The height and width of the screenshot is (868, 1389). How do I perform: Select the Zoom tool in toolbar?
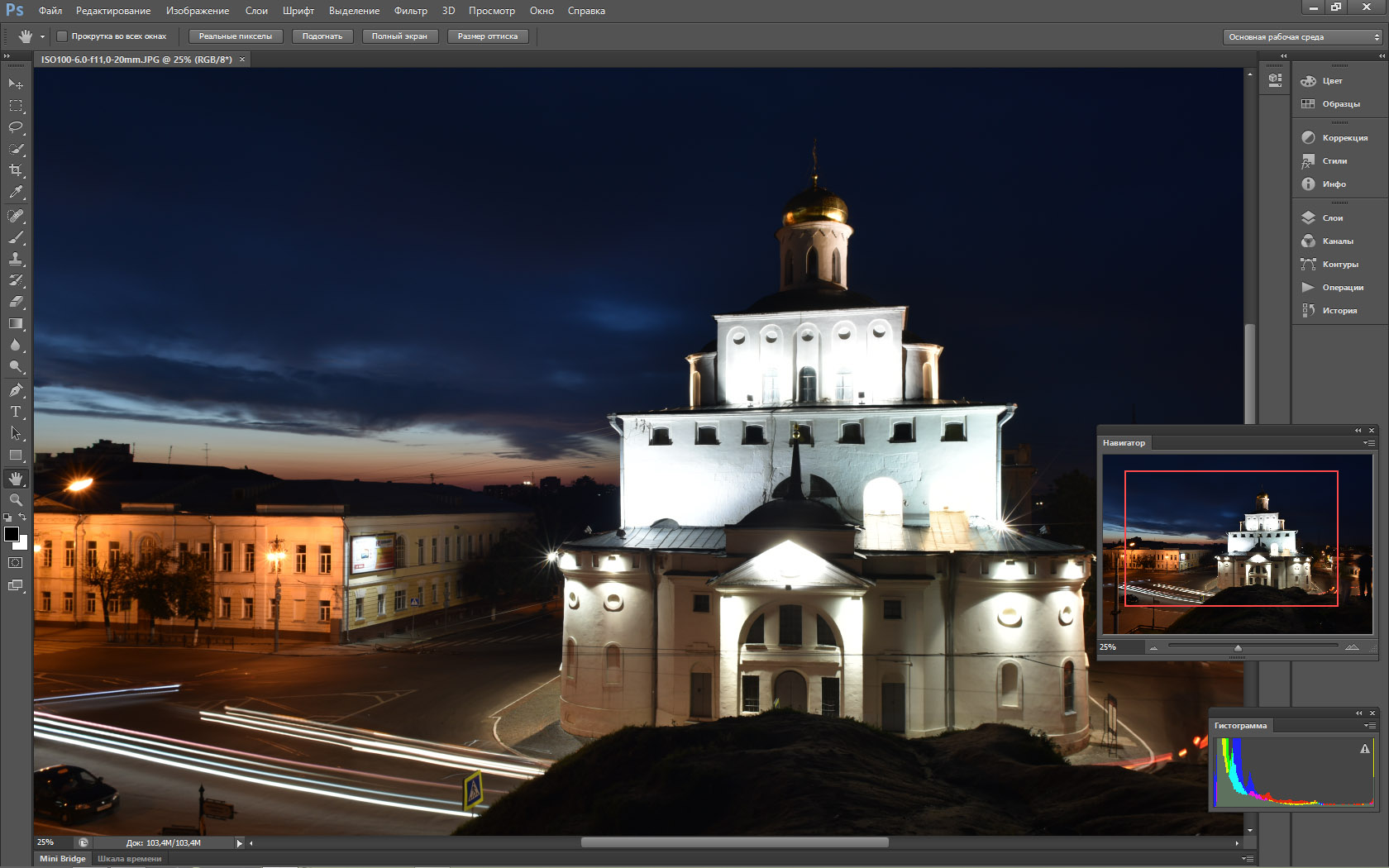coord(16,500)
